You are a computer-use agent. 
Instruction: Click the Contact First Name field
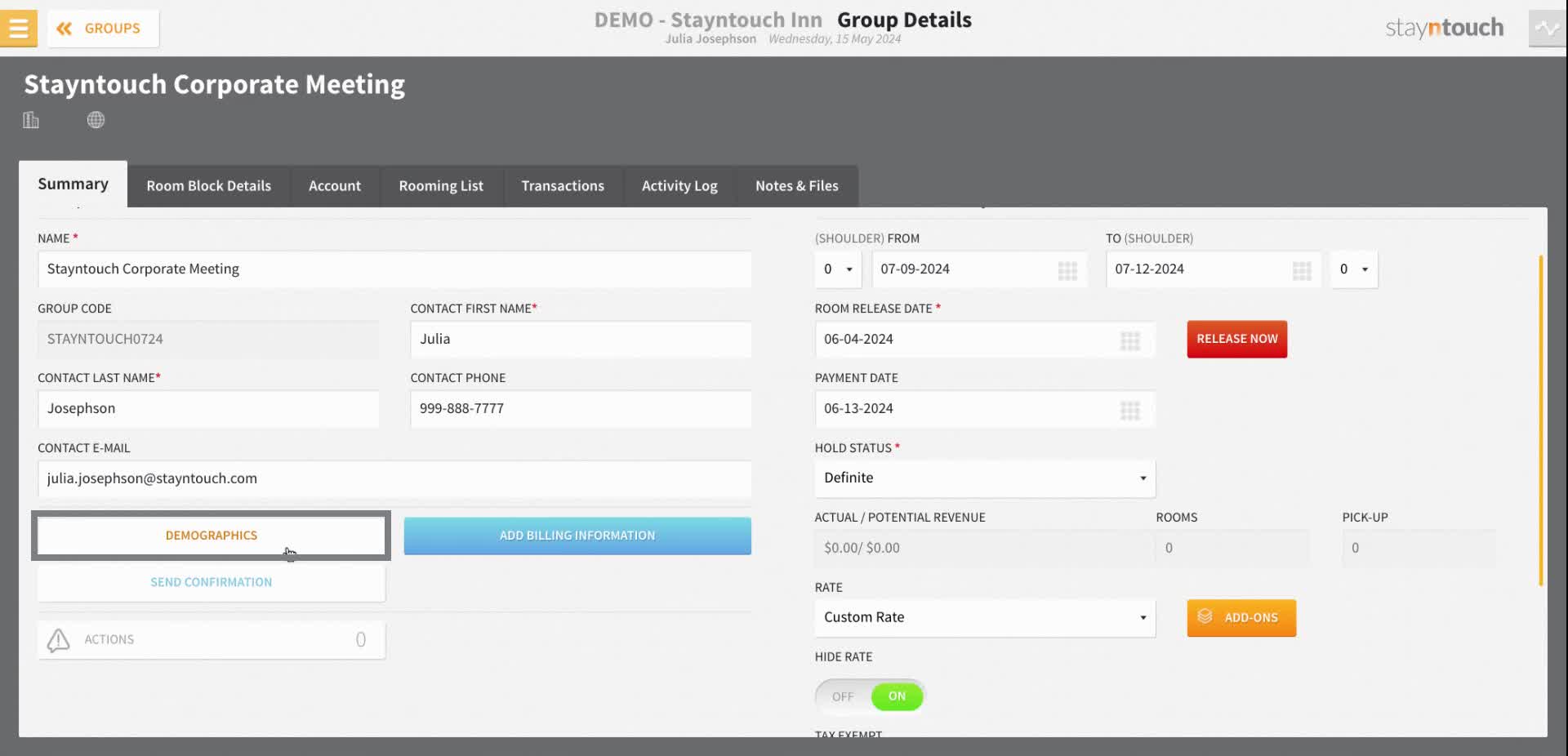point(581,340)
